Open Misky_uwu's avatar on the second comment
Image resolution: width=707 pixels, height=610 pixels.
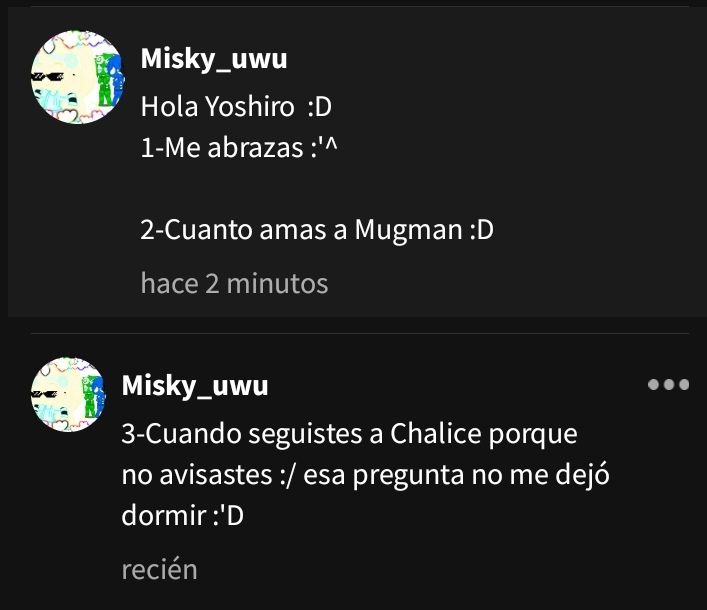(x=68, y=394)
